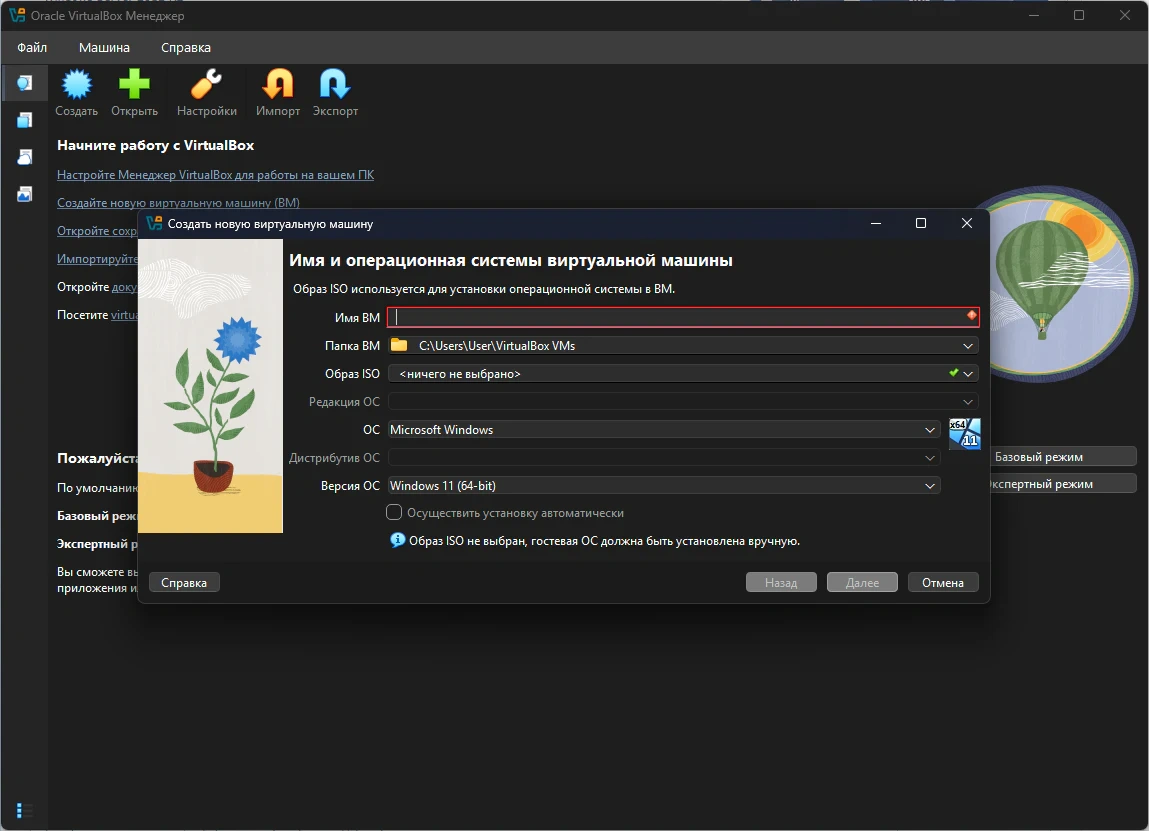Image resolution: width=1149 pixels, height=831 pixels.
Task: Expand the Образ ISO dropdown arrow
Action: 968,374
